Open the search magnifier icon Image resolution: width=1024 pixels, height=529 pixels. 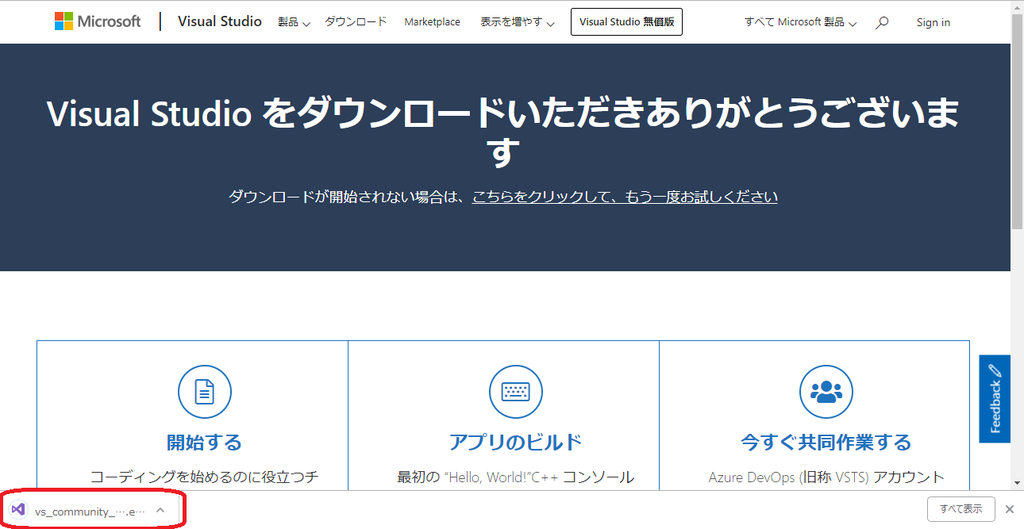(882, 22)
